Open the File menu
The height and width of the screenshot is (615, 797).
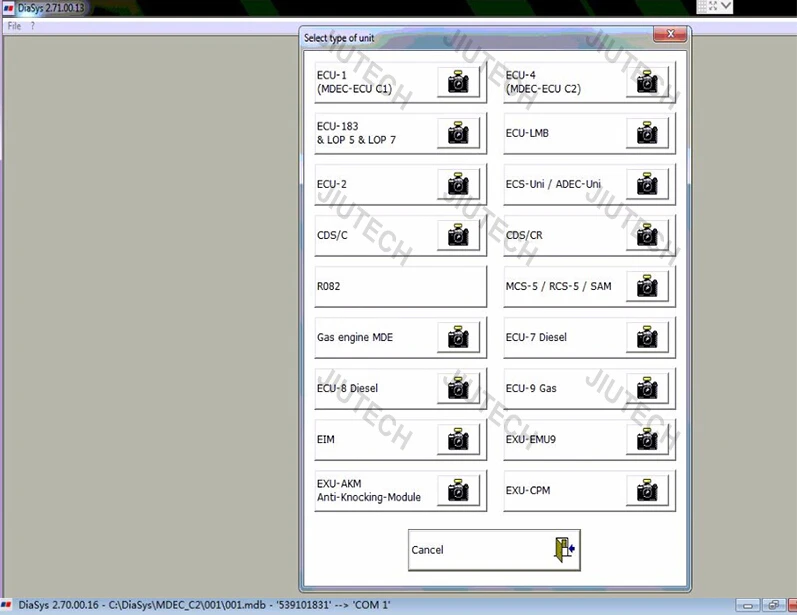14,26
